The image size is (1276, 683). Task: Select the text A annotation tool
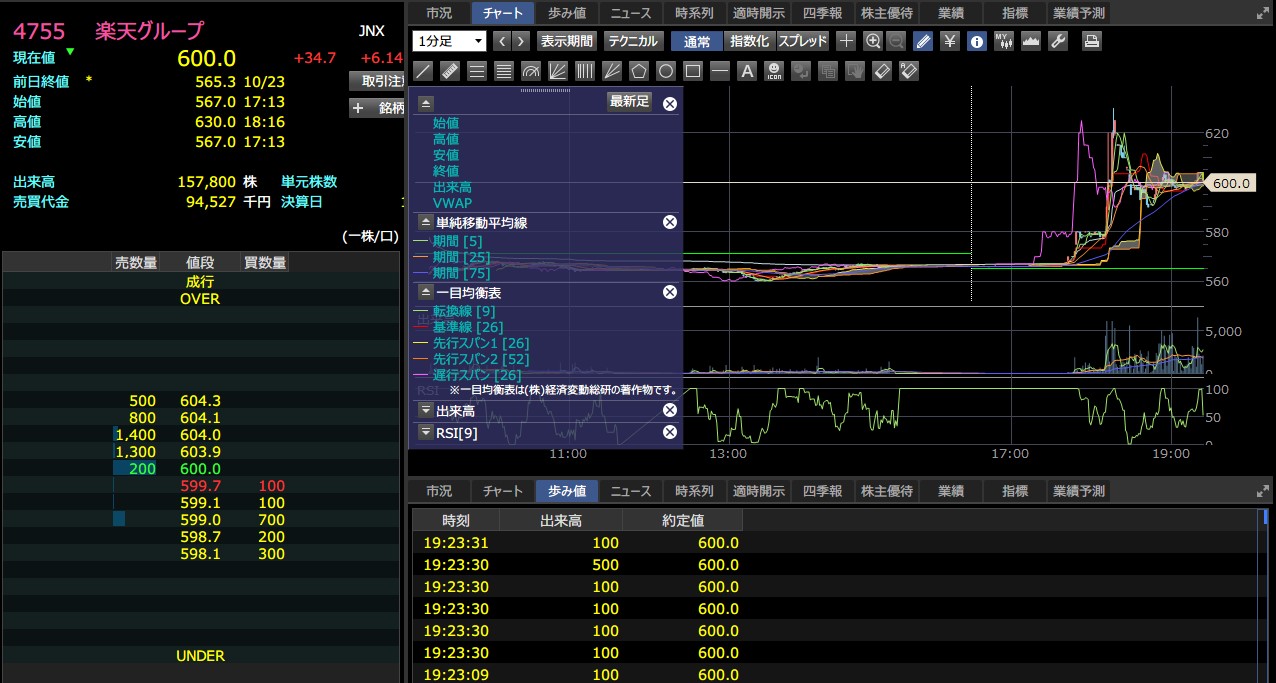click(747, 71)
